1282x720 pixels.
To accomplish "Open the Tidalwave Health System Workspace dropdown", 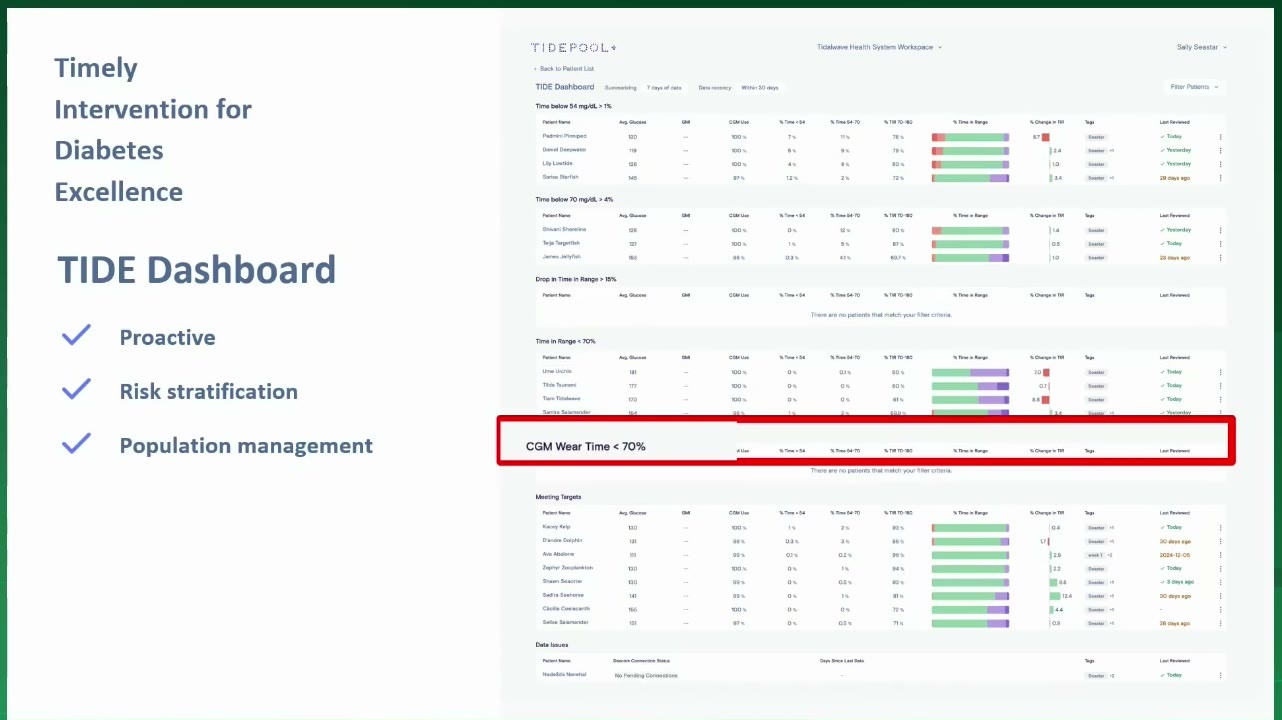I will pyautogui.click(x=879, y=47).
